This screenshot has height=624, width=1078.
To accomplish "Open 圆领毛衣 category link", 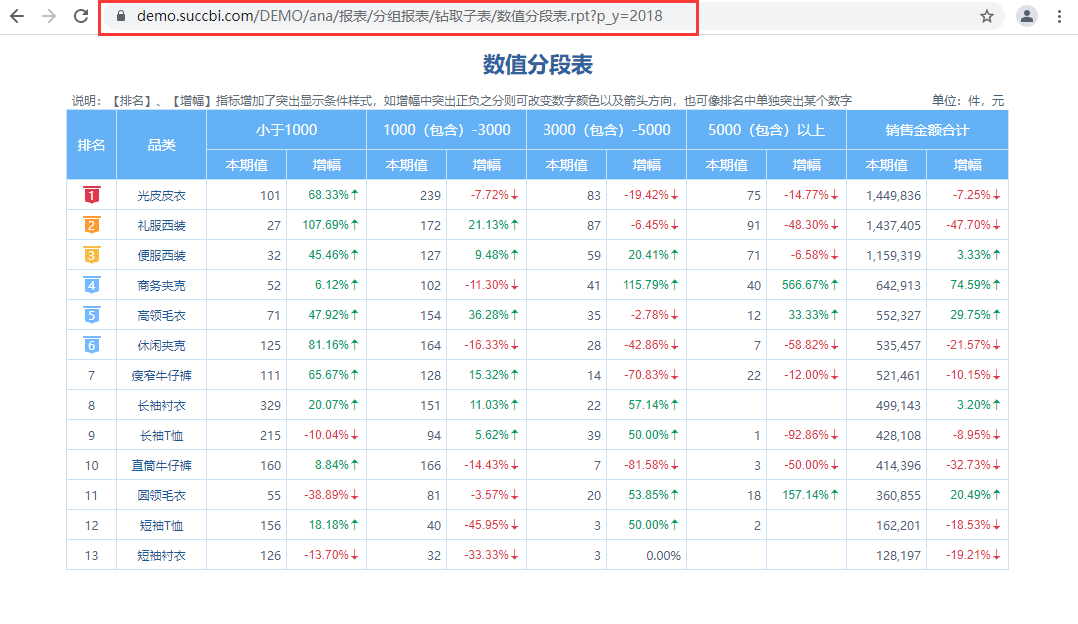I will (162, 495).
